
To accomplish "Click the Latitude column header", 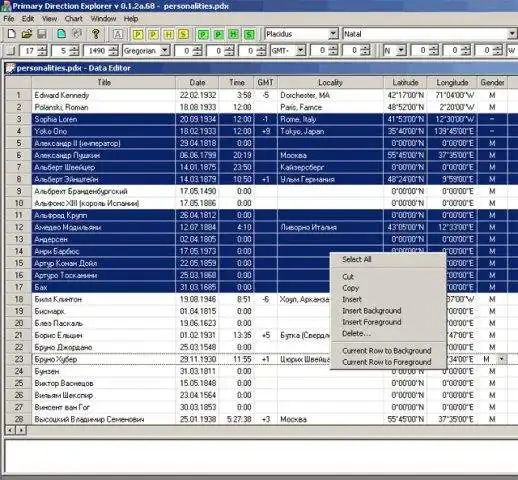I will coord(405,82).
